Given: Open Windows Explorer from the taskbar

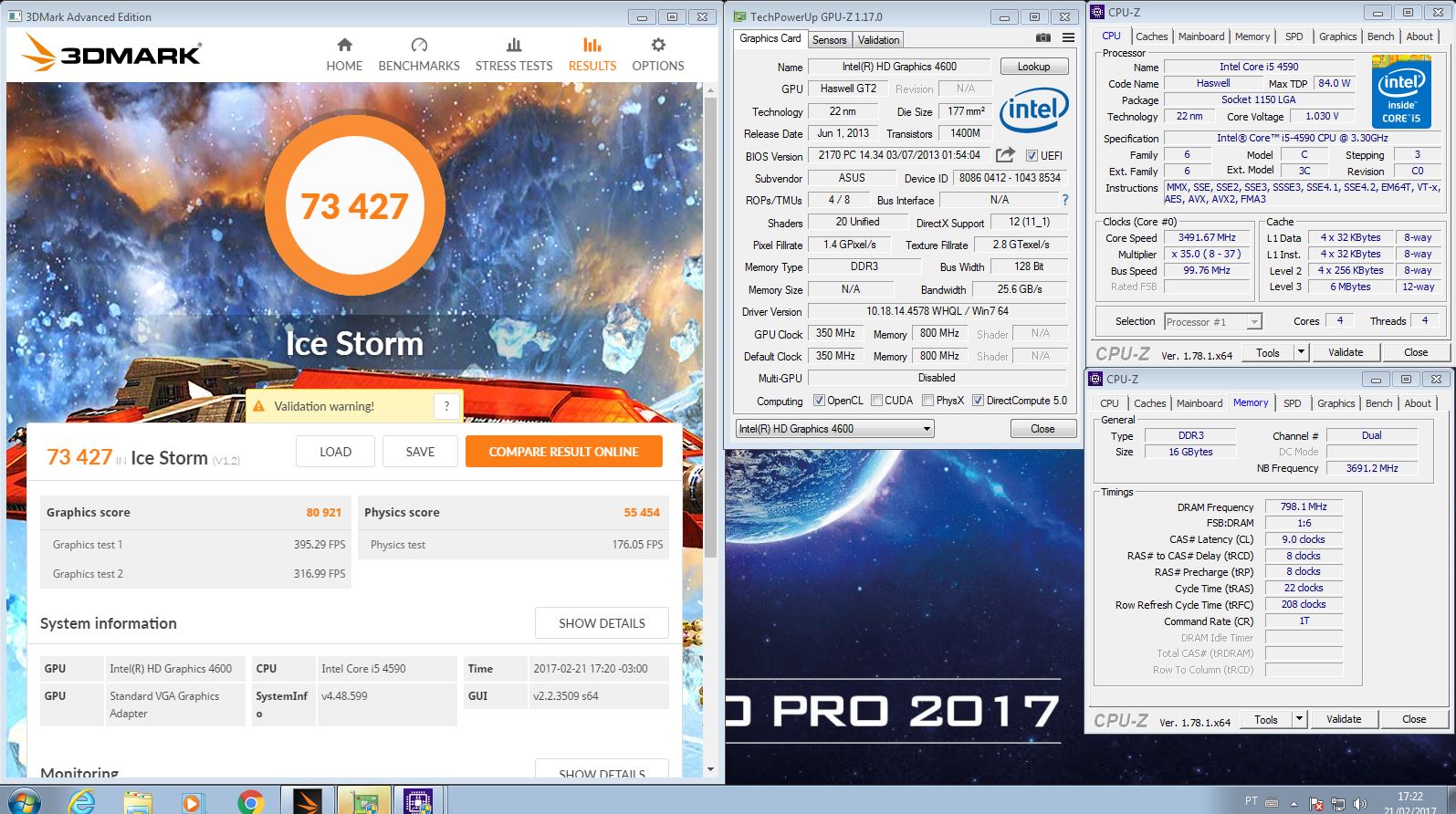Looking at the screenshot, I should pyautogui.click(x=138, y=801).
